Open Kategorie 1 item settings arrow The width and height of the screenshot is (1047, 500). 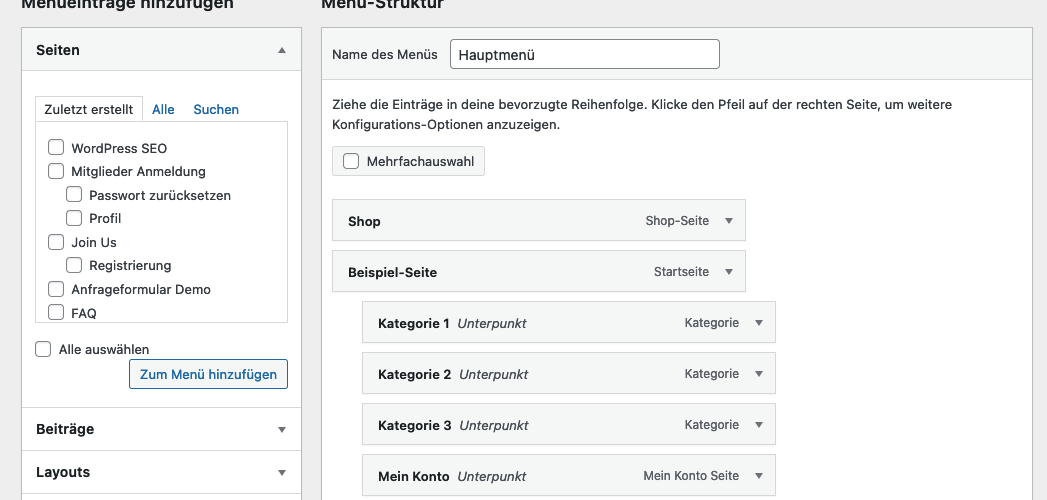coord(759,323)
